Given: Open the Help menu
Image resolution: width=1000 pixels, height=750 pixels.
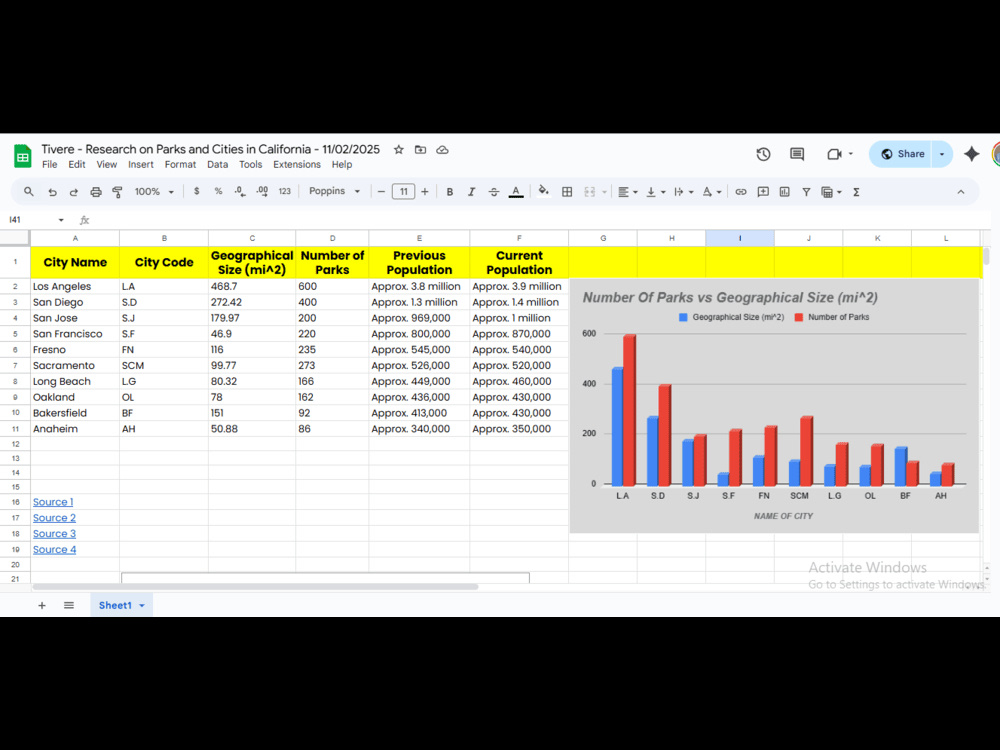Looking at the screenshot, I should click(x=342, y=165).
